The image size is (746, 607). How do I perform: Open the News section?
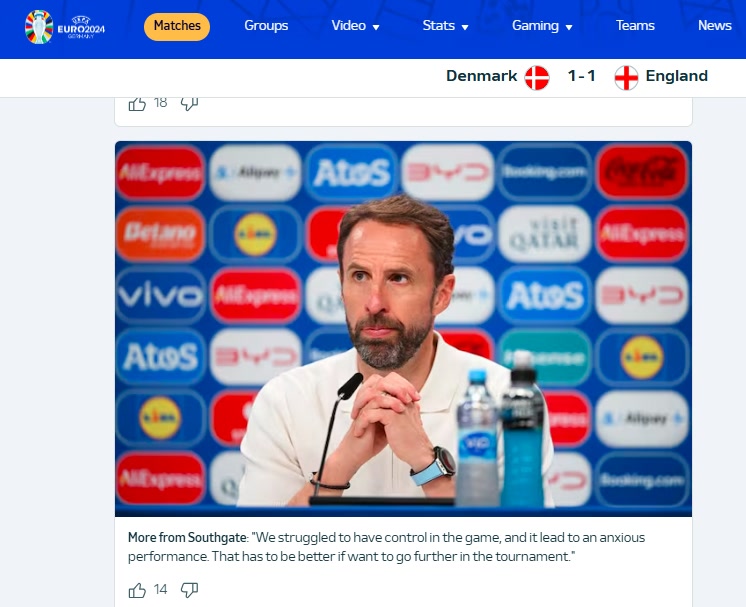(715, 26)
